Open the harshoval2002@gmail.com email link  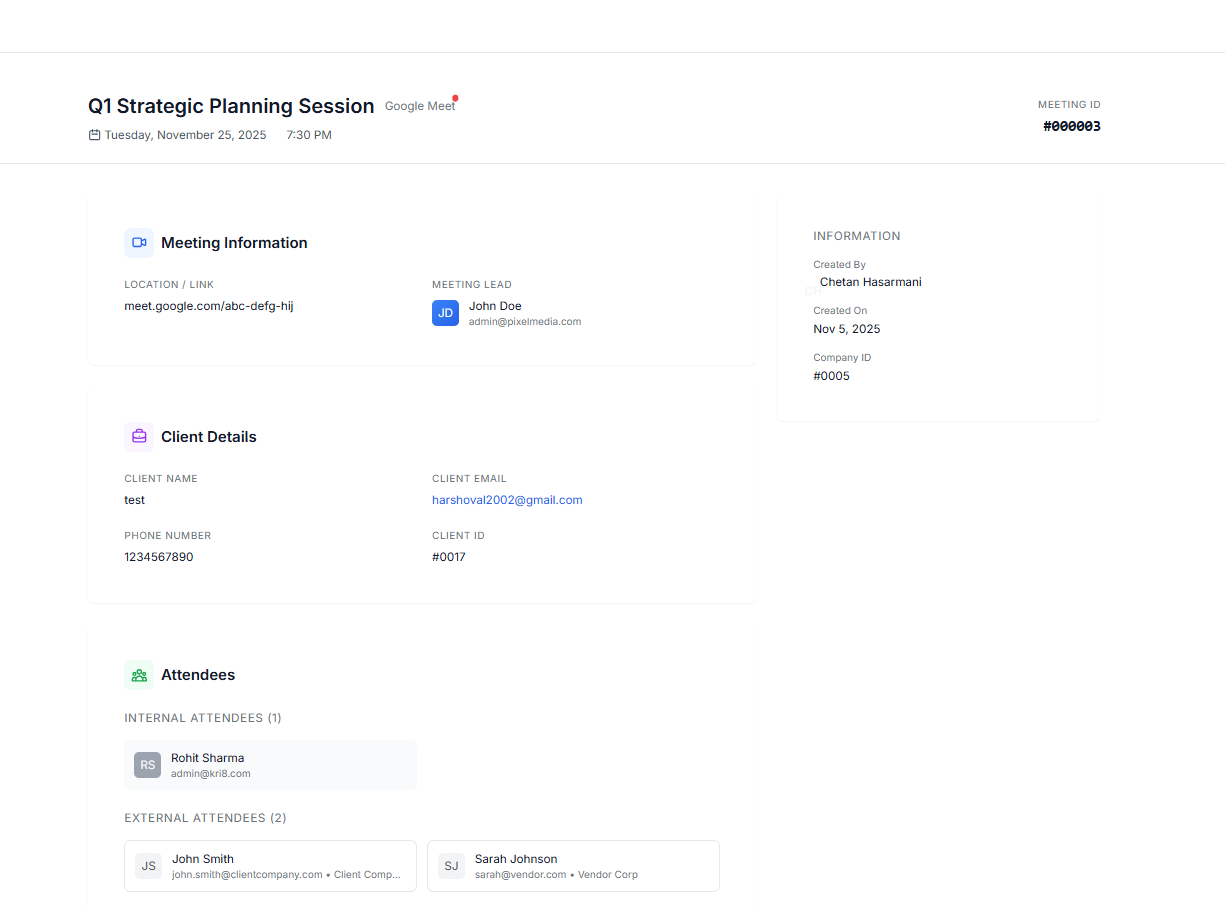pyautogui.click(x=507, y=500)
